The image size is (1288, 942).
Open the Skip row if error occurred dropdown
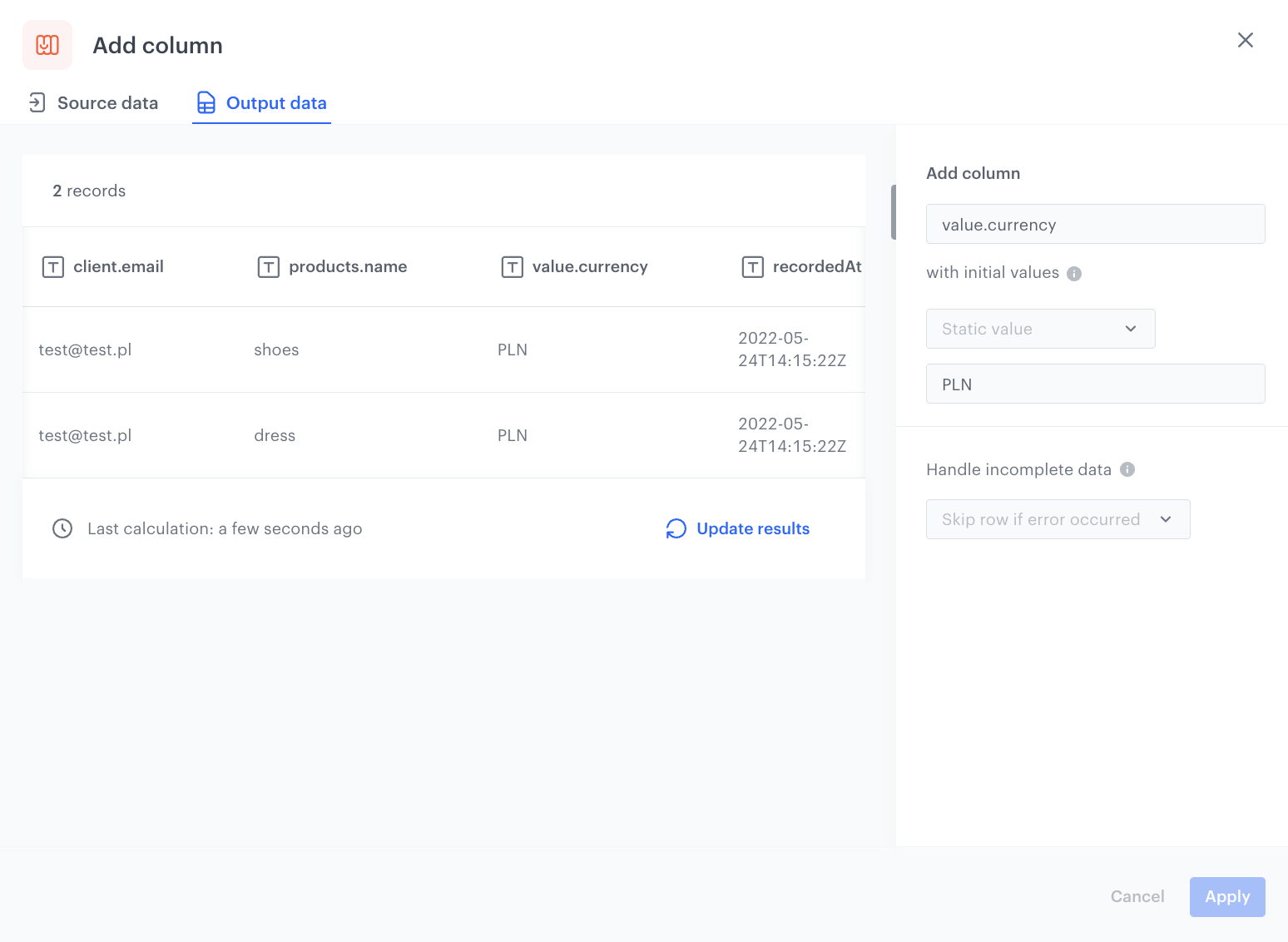coord(1058,518)
